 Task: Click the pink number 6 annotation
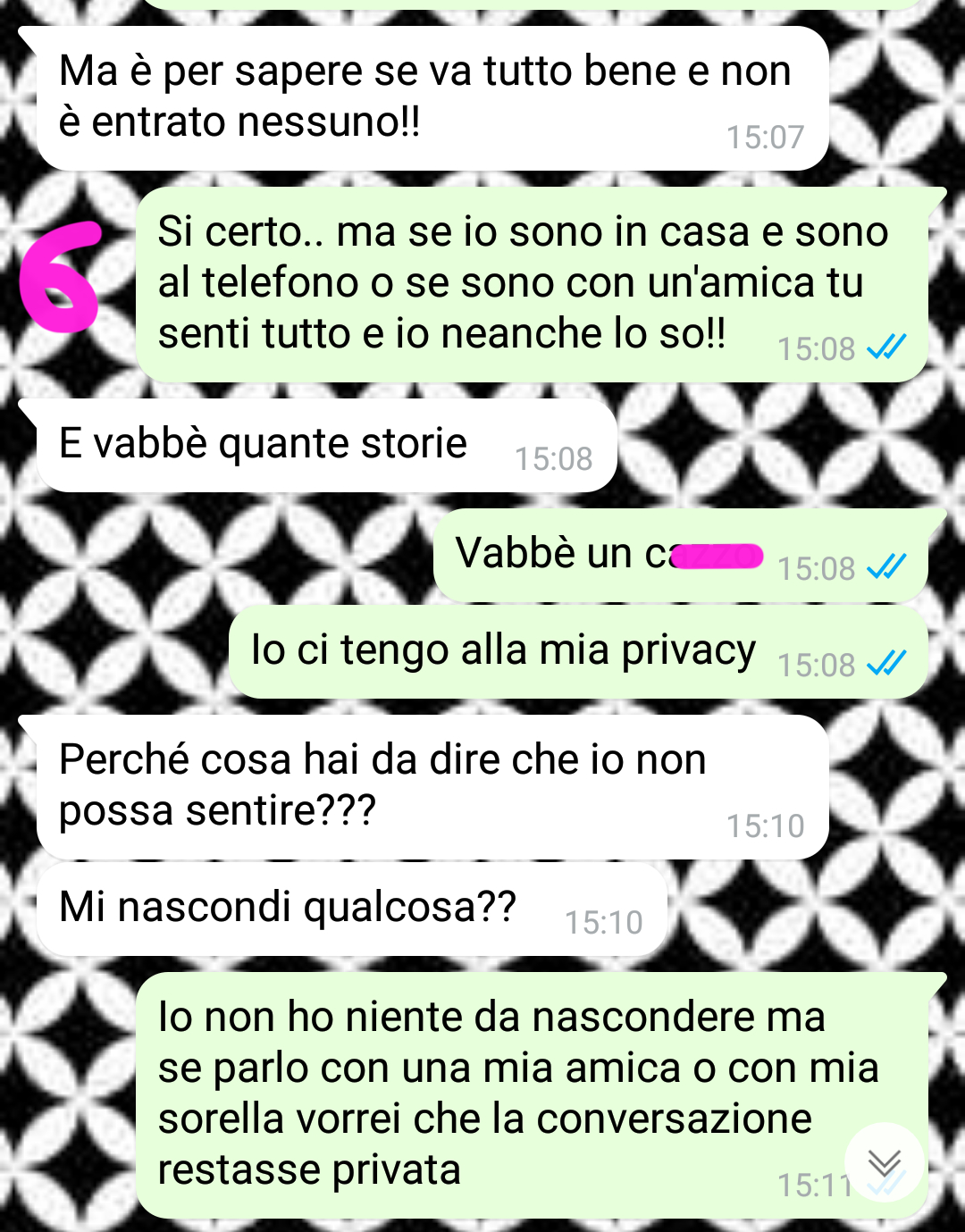pyautogui.click(x=60, y=276)
